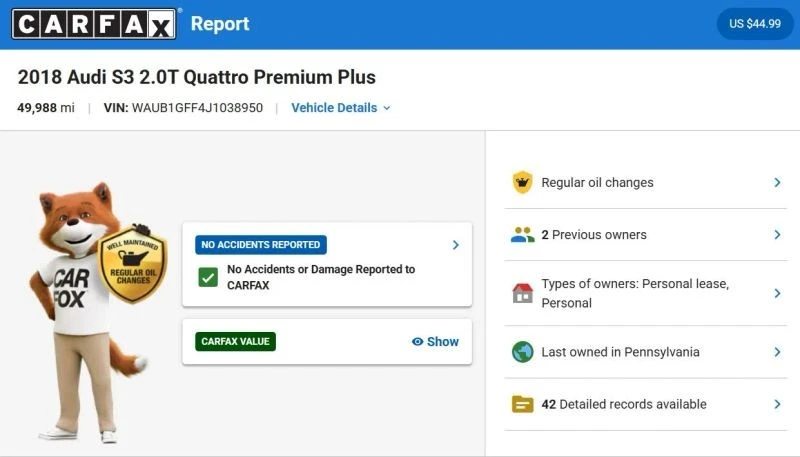Open Last owned in Pennsylvania row
The height and width of the screenshot is (457, 800).
tap(645, 352)
